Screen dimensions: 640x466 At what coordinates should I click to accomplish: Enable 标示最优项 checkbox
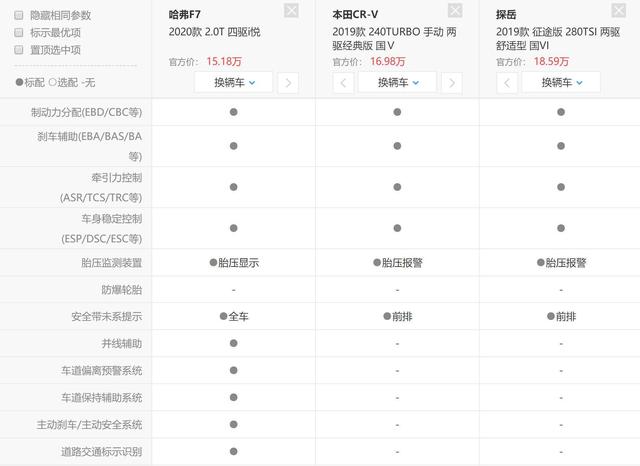click(x=19, y=33)
